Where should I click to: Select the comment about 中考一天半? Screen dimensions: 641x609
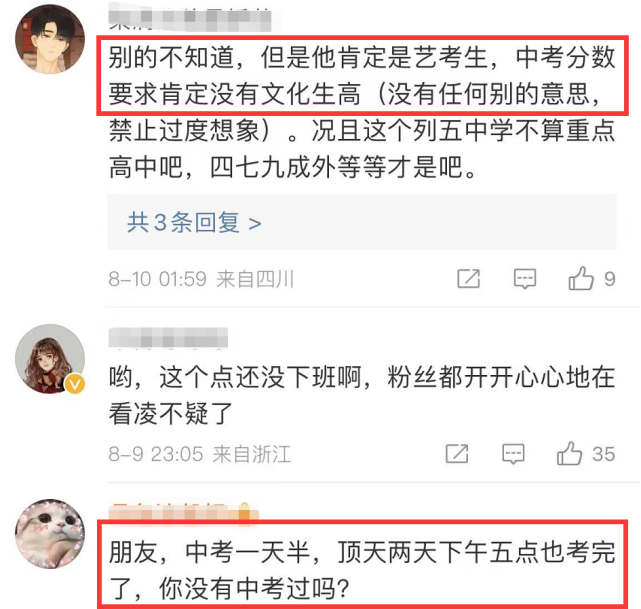[362, 570]
